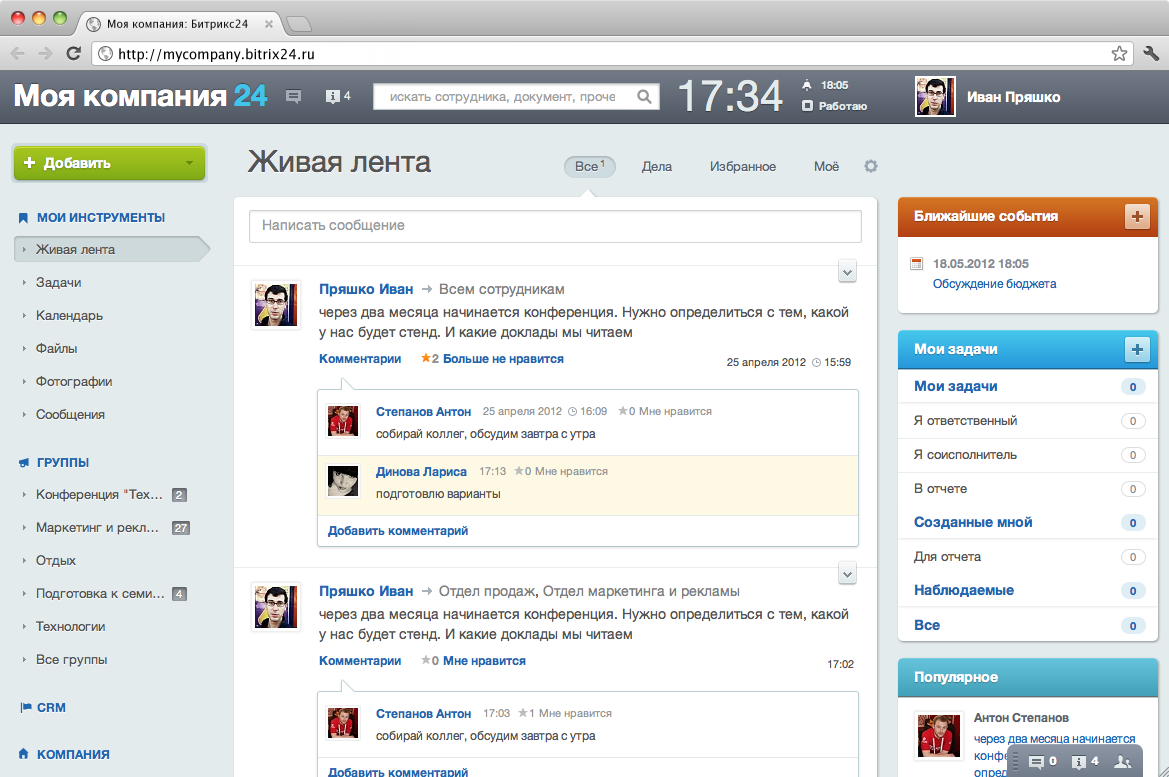Open dropdown arrow on Добавить button

click(x=189, y=163)
